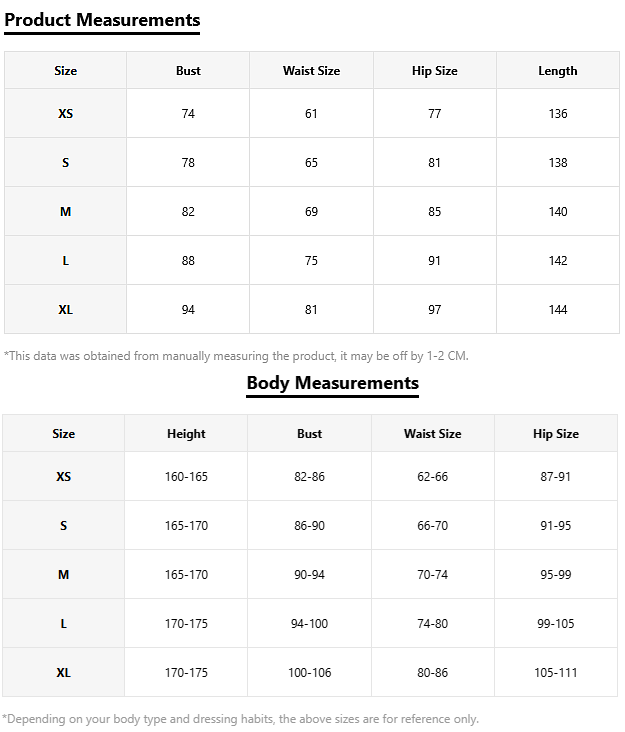Select the Waist Size header in Product Measurements

coord(311,71)
